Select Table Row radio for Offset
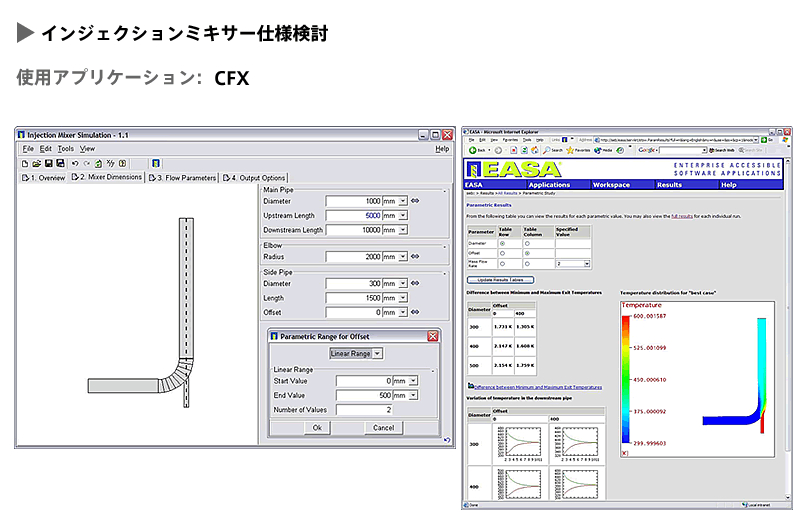The width and height of the screenshot is (800, 525). click(503, 254)
